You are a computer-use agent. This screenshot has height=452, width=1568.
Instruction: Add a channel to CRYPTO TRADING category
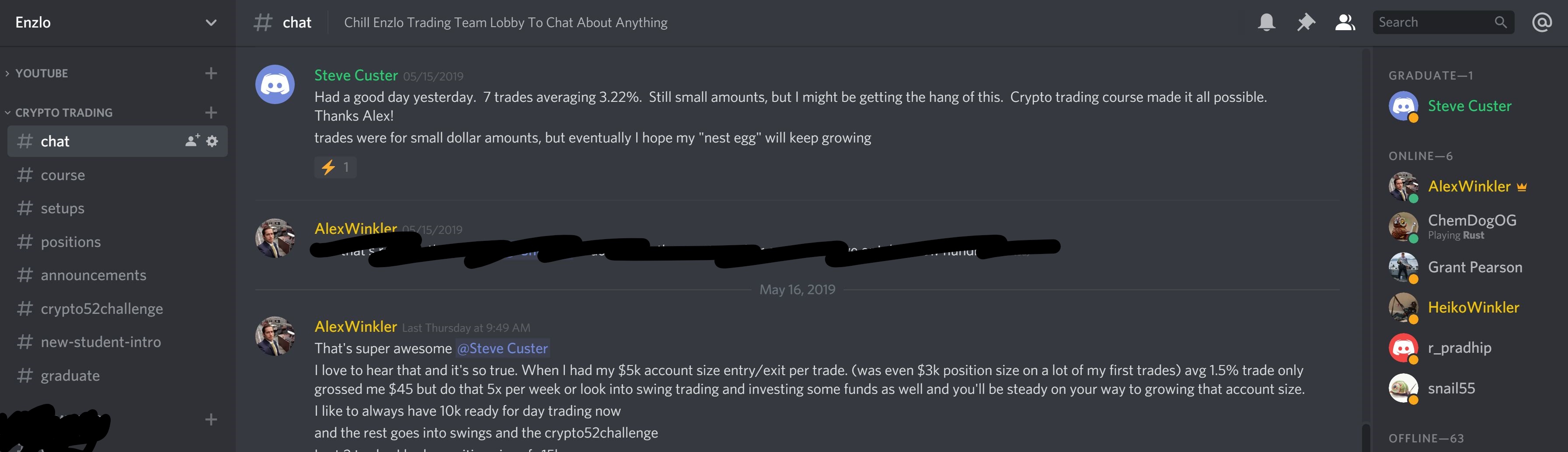tap(211, 112)
